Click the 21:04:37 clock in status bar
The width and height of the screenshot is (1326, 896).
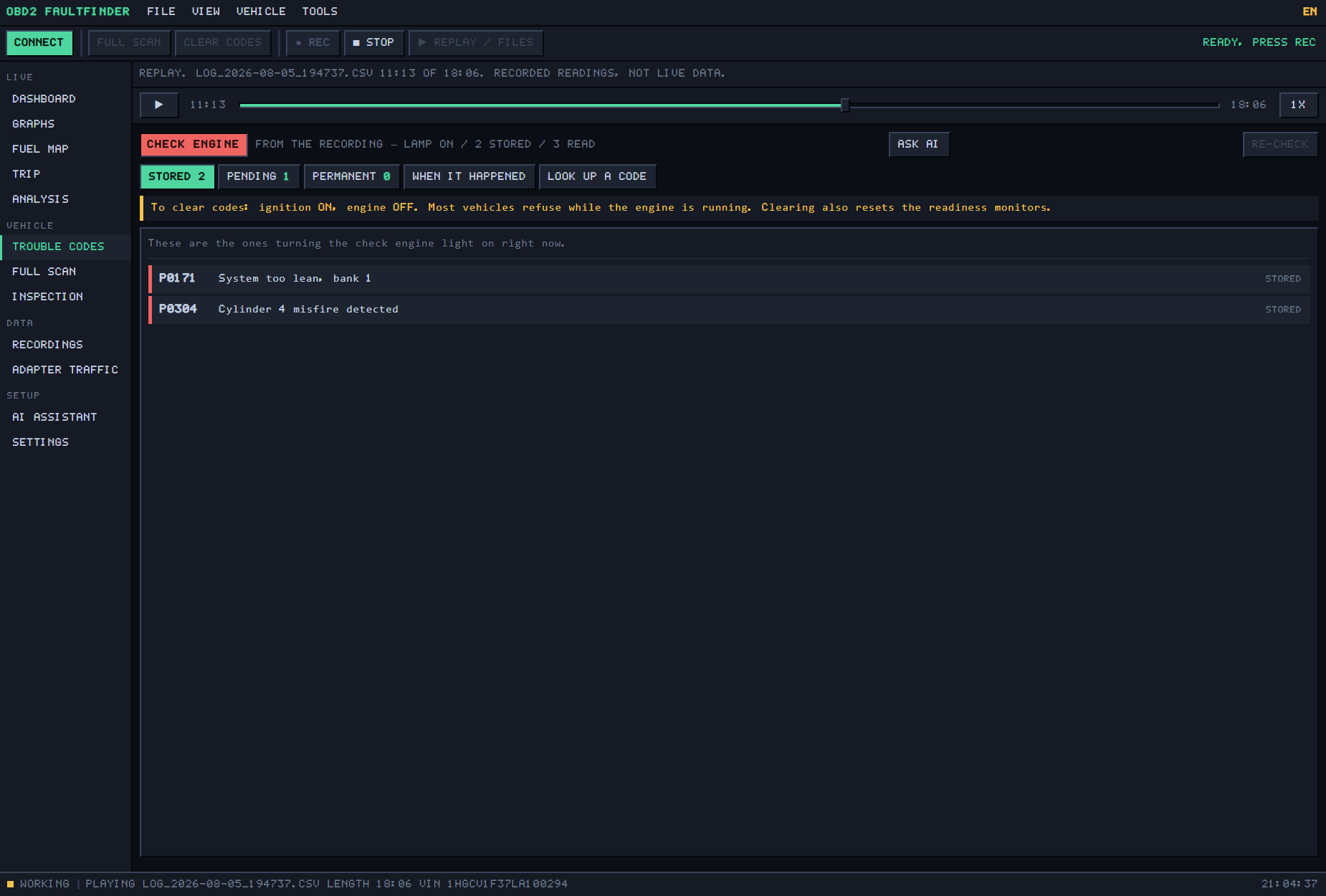1289,884
